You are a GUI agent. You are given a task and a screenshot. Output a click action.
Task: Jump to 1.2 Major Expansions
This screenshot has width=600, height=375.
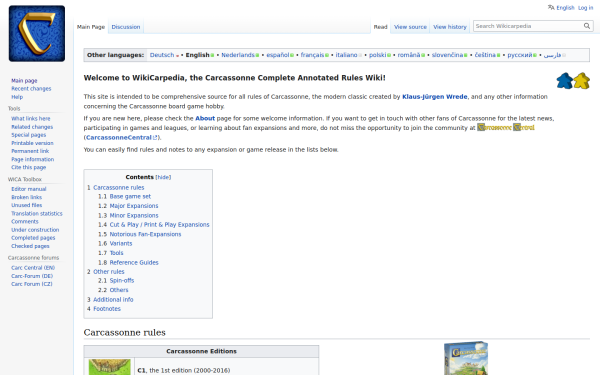pyautogui.click(x=128, y=206)
